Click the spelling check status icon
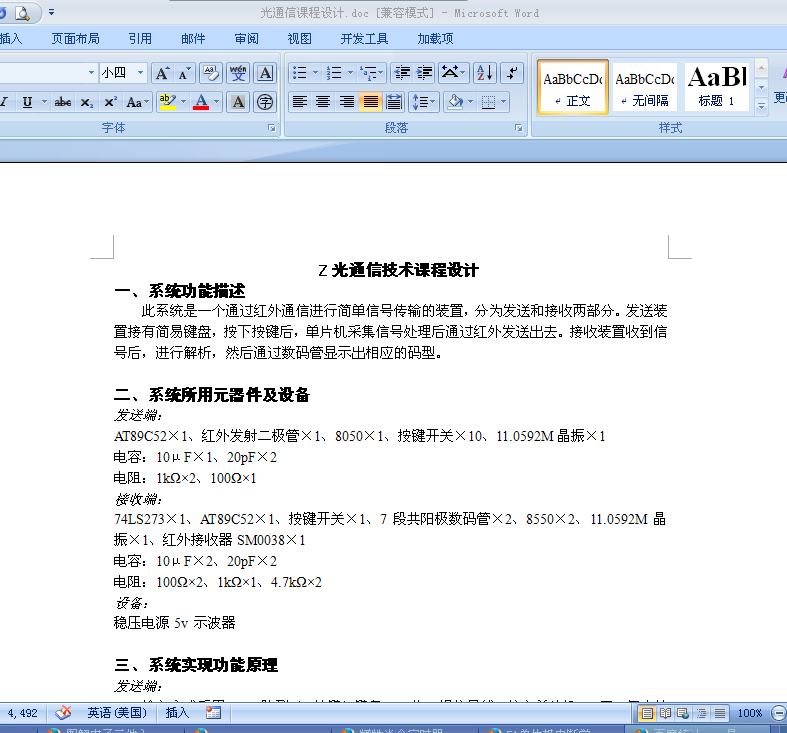The height and width of the screenshot is (733, 787). [63, 713]
